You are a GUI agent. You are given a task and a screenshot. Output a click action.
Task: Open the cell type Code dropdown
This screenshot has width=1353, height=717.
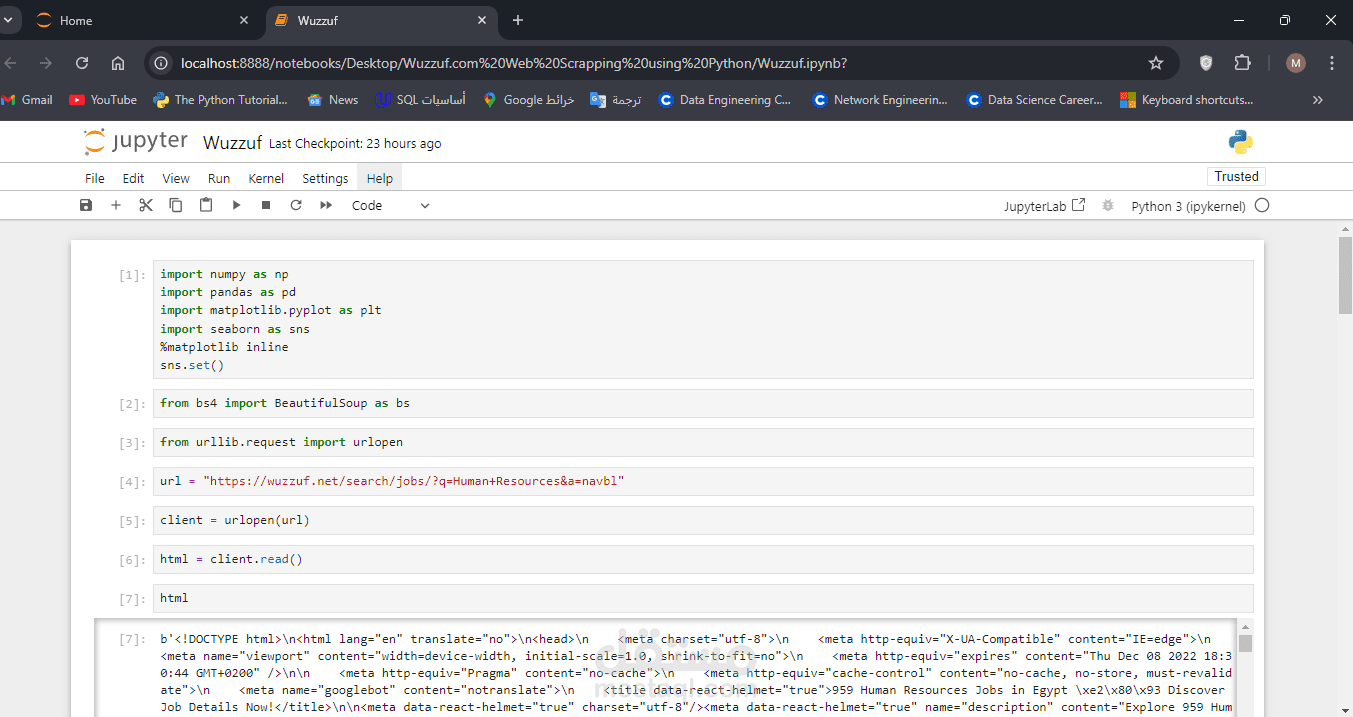click(391, 205)
